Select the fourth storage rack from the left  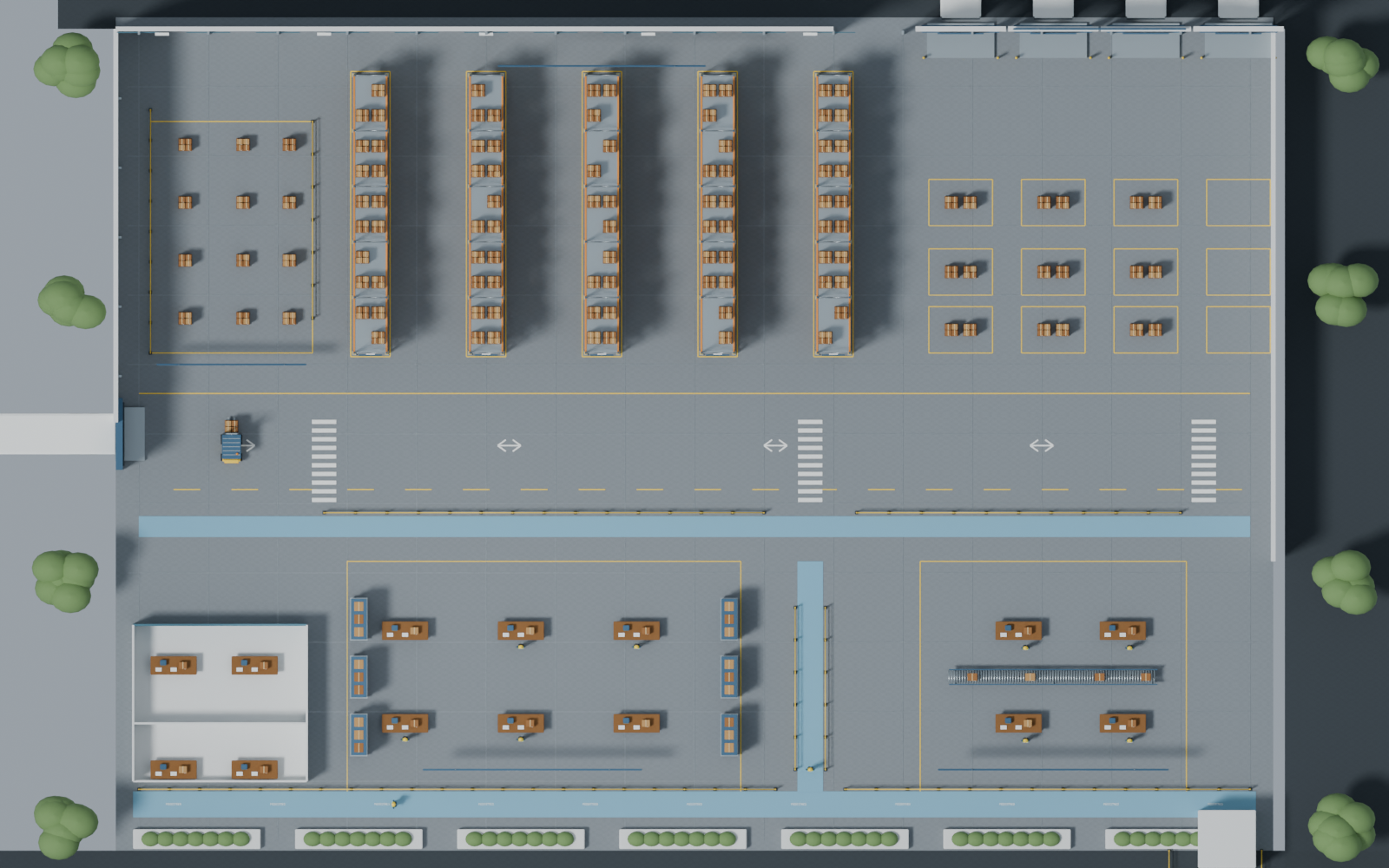click(717, 214)
